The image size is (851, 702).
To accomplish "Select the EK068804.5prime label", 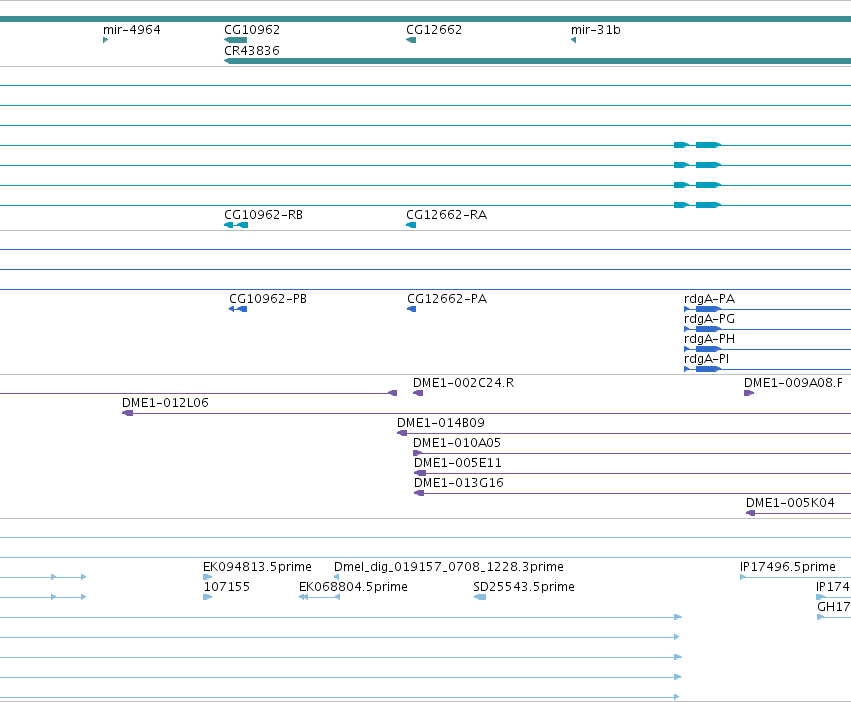I will pyautogui.click(x=353, y=587).
